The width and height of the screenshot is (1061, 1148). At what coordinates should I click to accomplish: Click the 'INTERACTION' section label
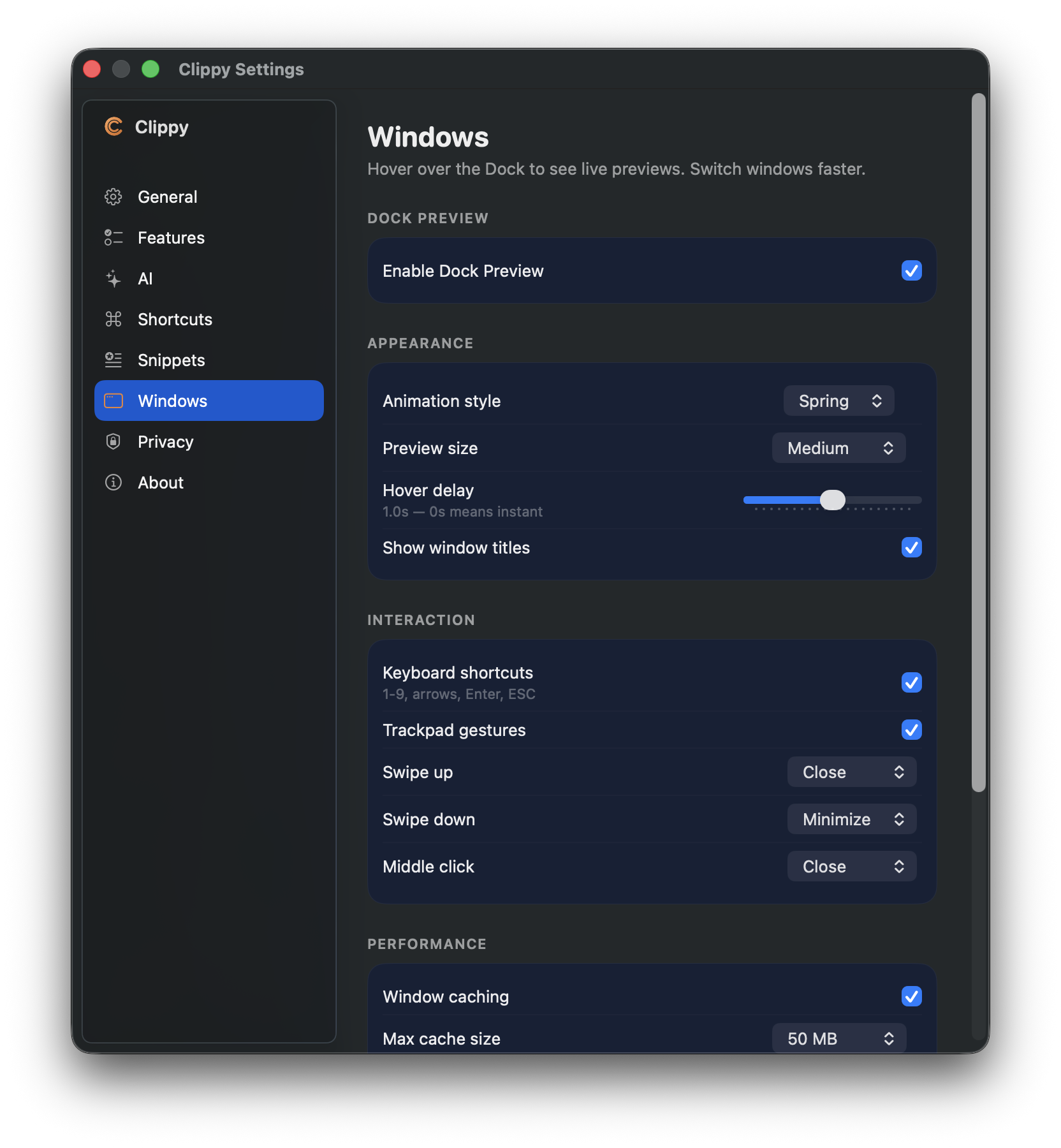click(421, 620)
